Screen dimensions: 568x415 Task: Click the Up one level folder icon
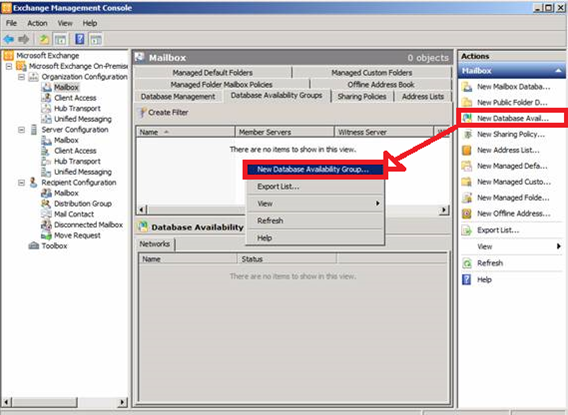[x=44, y=39]
